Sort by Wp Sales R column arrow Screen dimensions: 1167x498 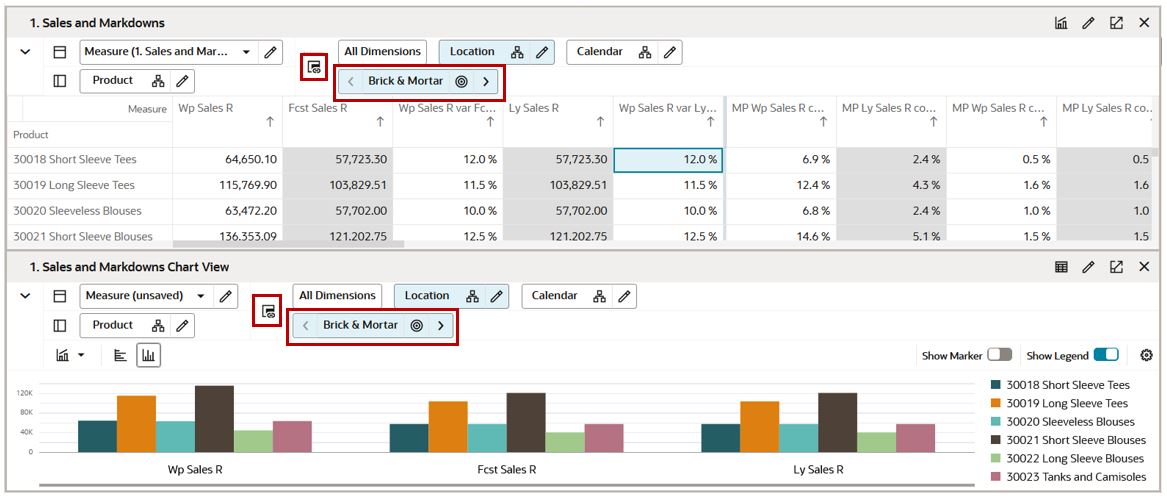[x=269, y=122]
